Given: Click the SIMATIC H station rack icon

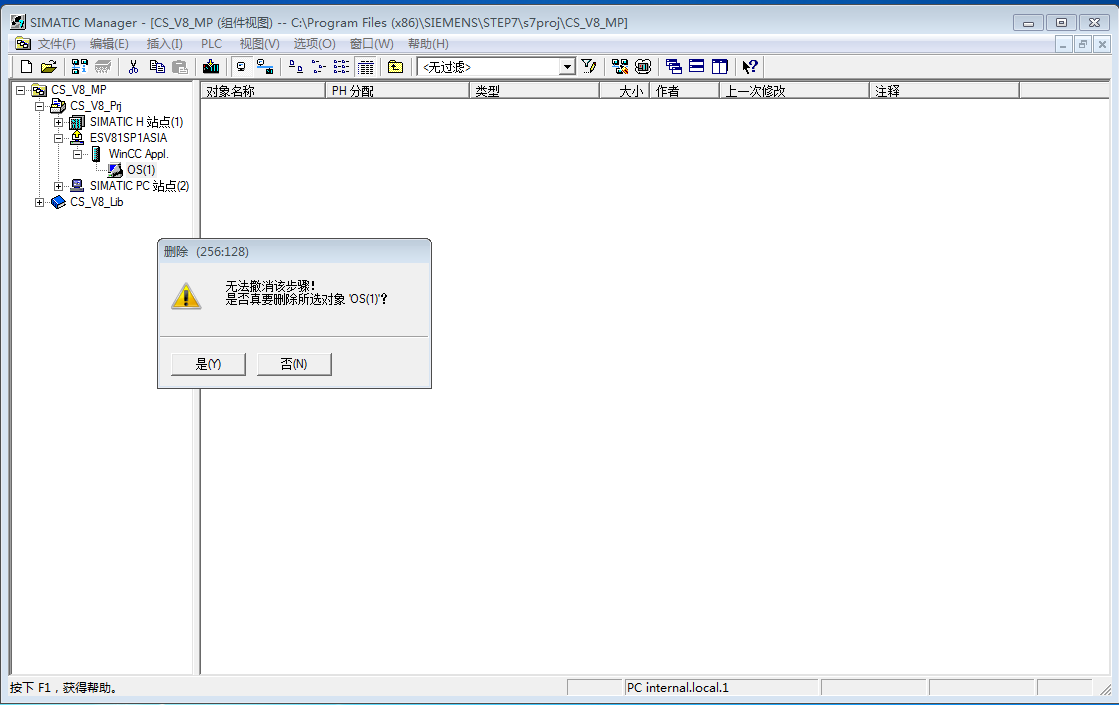Looking at the screenshot, I should pos(77,123).
